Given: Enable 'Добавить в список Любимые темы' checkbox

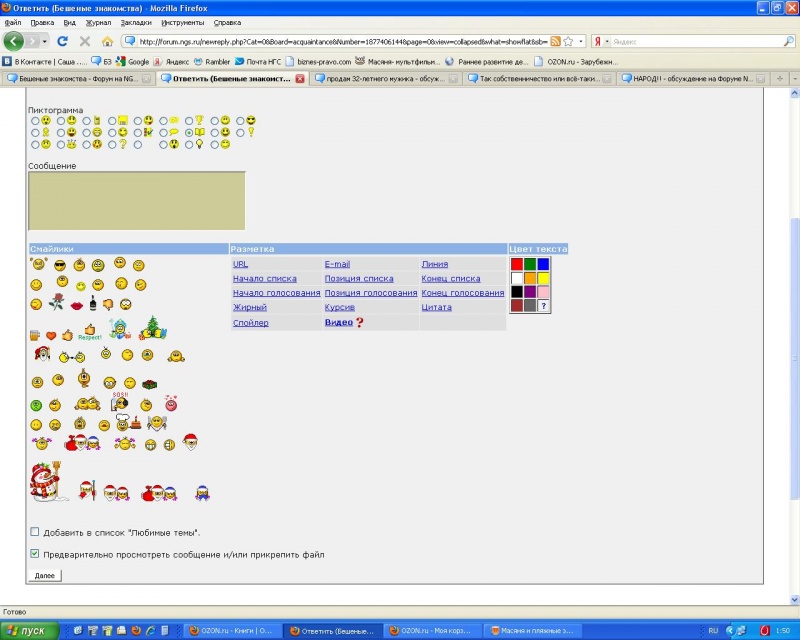Looking at the screenshot, I should click(x=35, y=532).
